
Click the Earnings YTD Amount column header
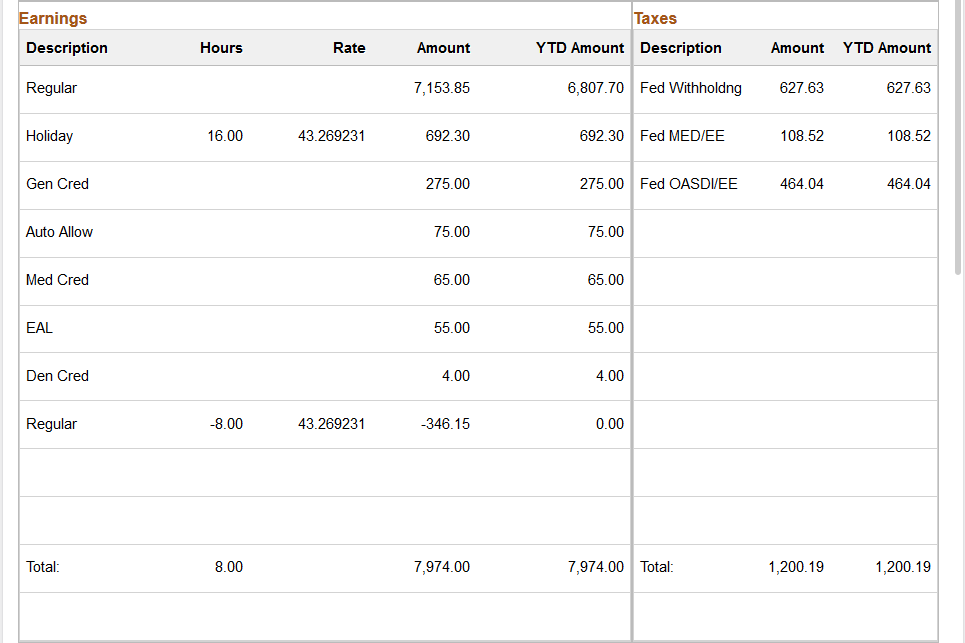580,48
